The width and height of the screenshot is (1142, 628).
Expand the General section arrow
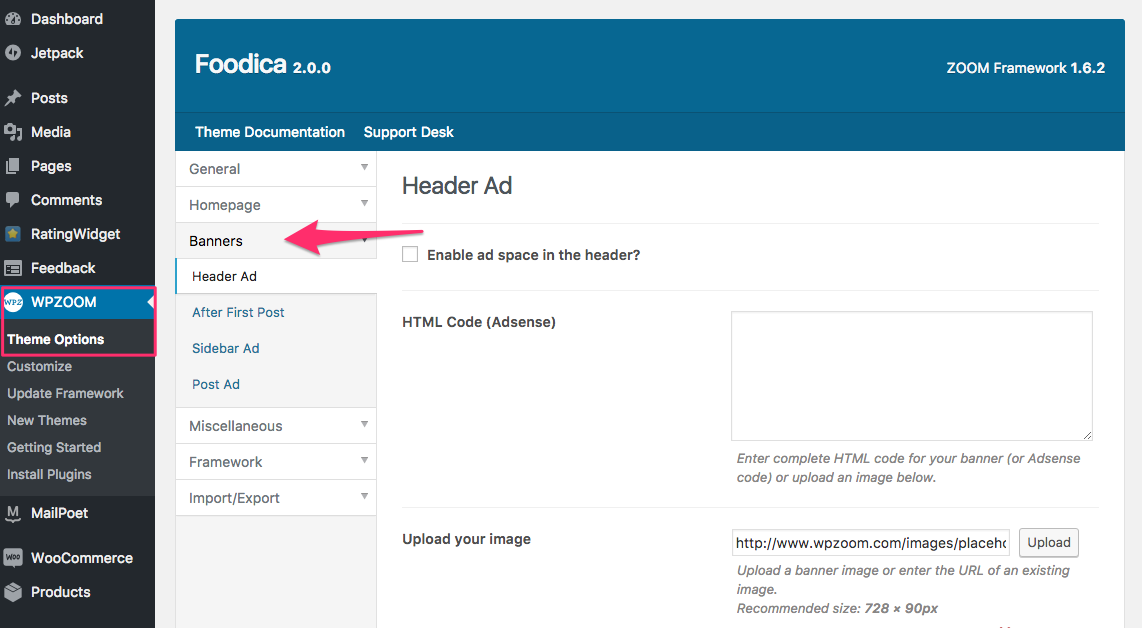tap(364, 168)
